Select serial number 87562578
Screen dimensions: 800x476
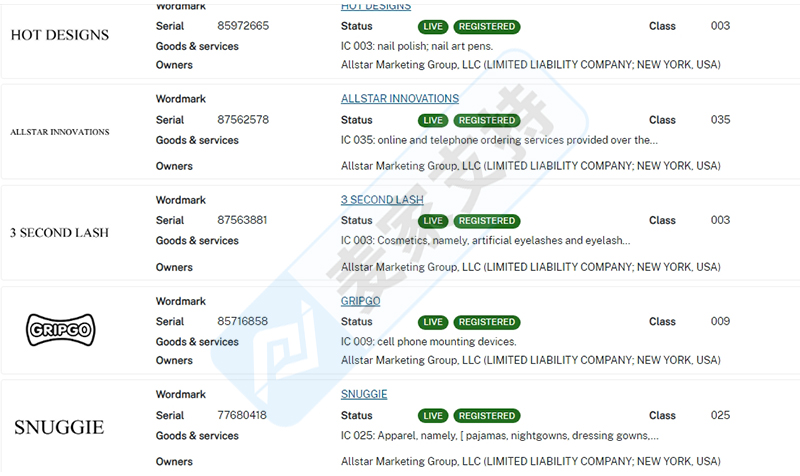tap(243, 119)
